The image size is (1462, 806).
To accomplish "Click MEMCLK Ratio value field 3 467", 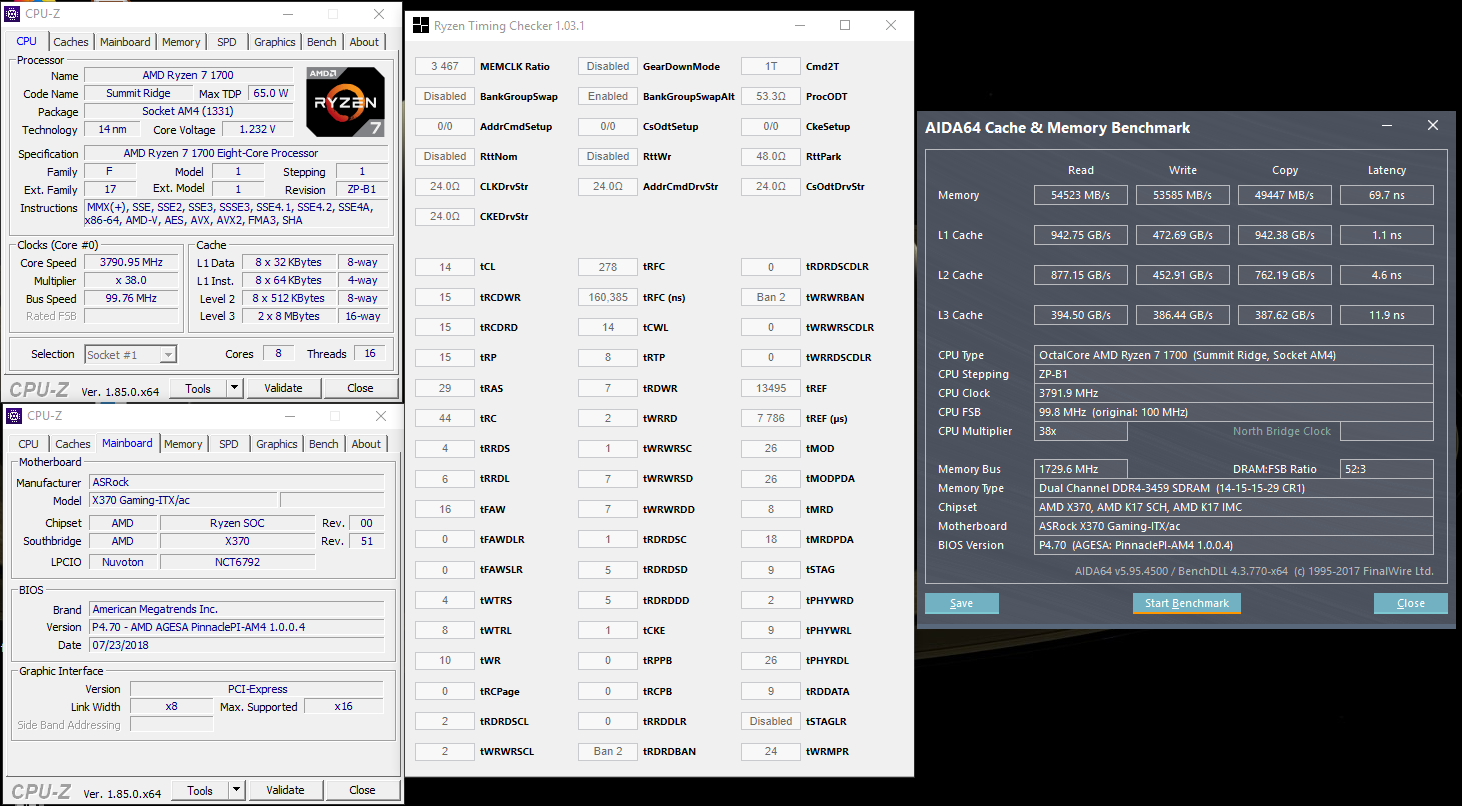I will coord(445,66).
